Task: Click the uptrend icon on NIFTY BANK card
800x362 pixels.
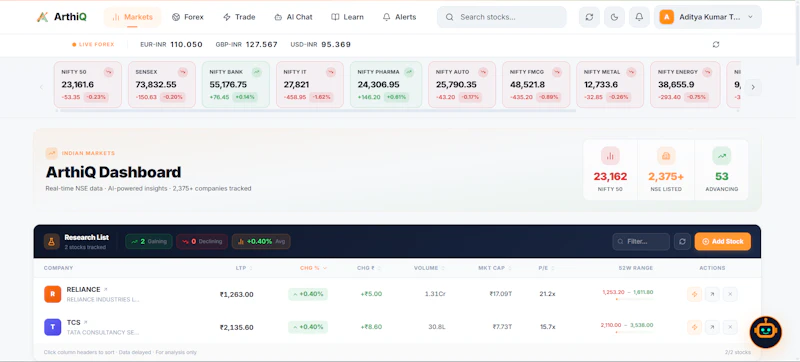Action: pos(257,72)
